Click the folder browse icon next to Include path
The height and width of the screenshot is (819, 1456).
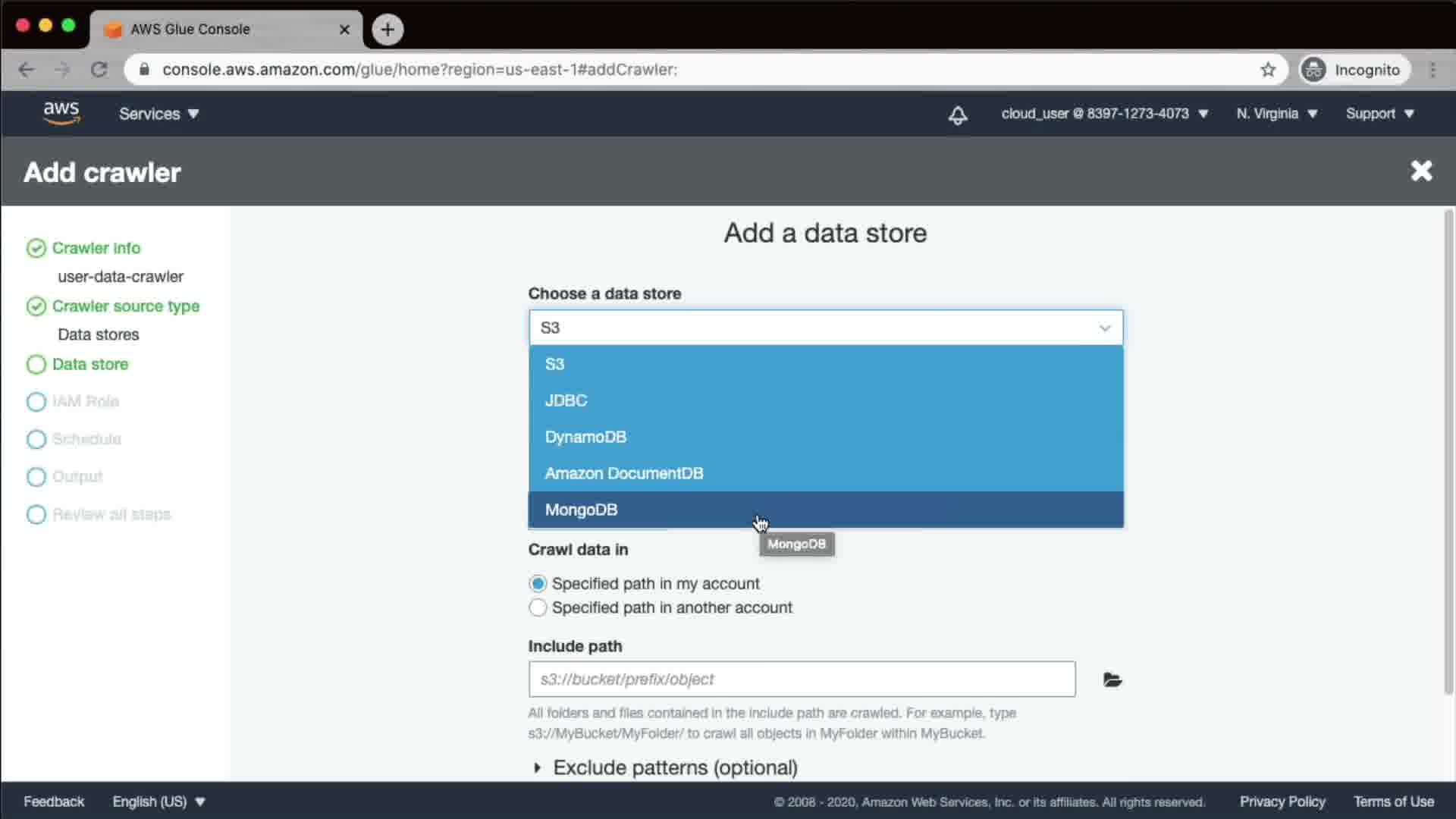(1112, 679)
